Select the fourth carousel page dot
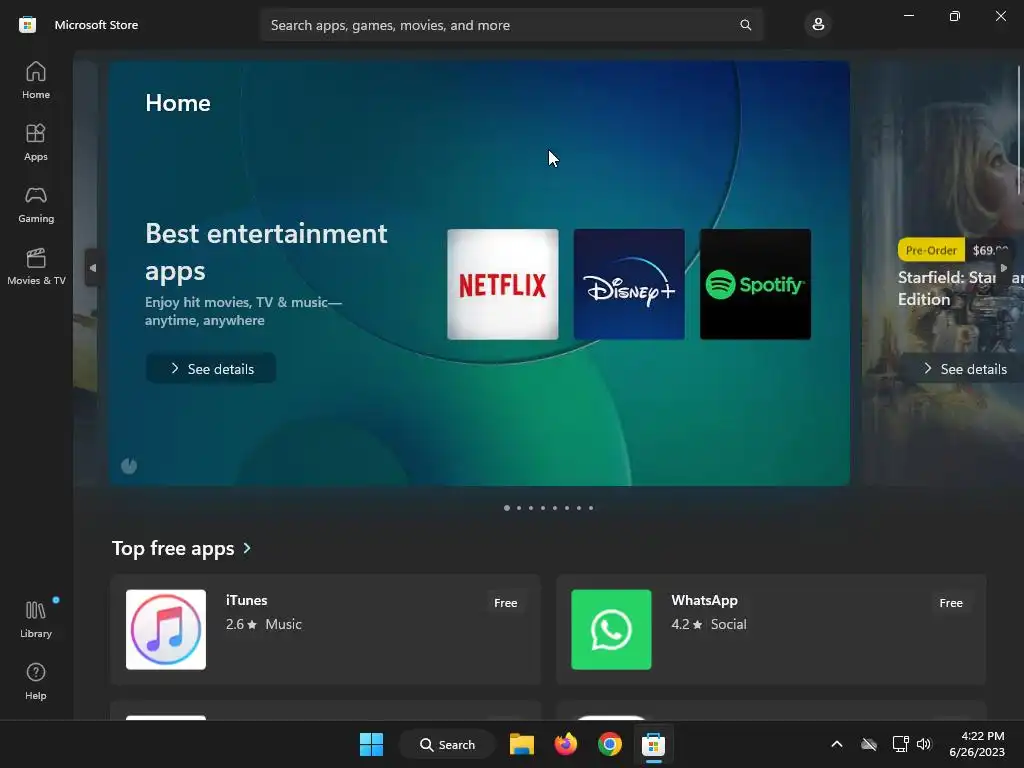This screenshot has height=768, width=1024. pos(543,508)
